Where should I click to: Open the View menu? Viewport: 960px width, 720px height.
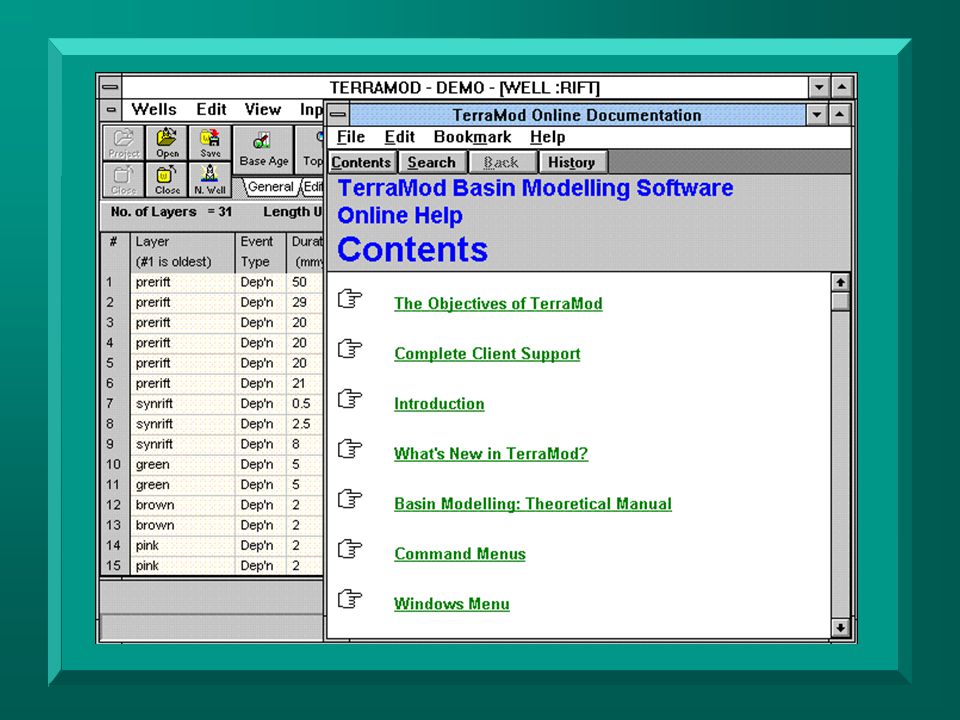click(263, 110)
